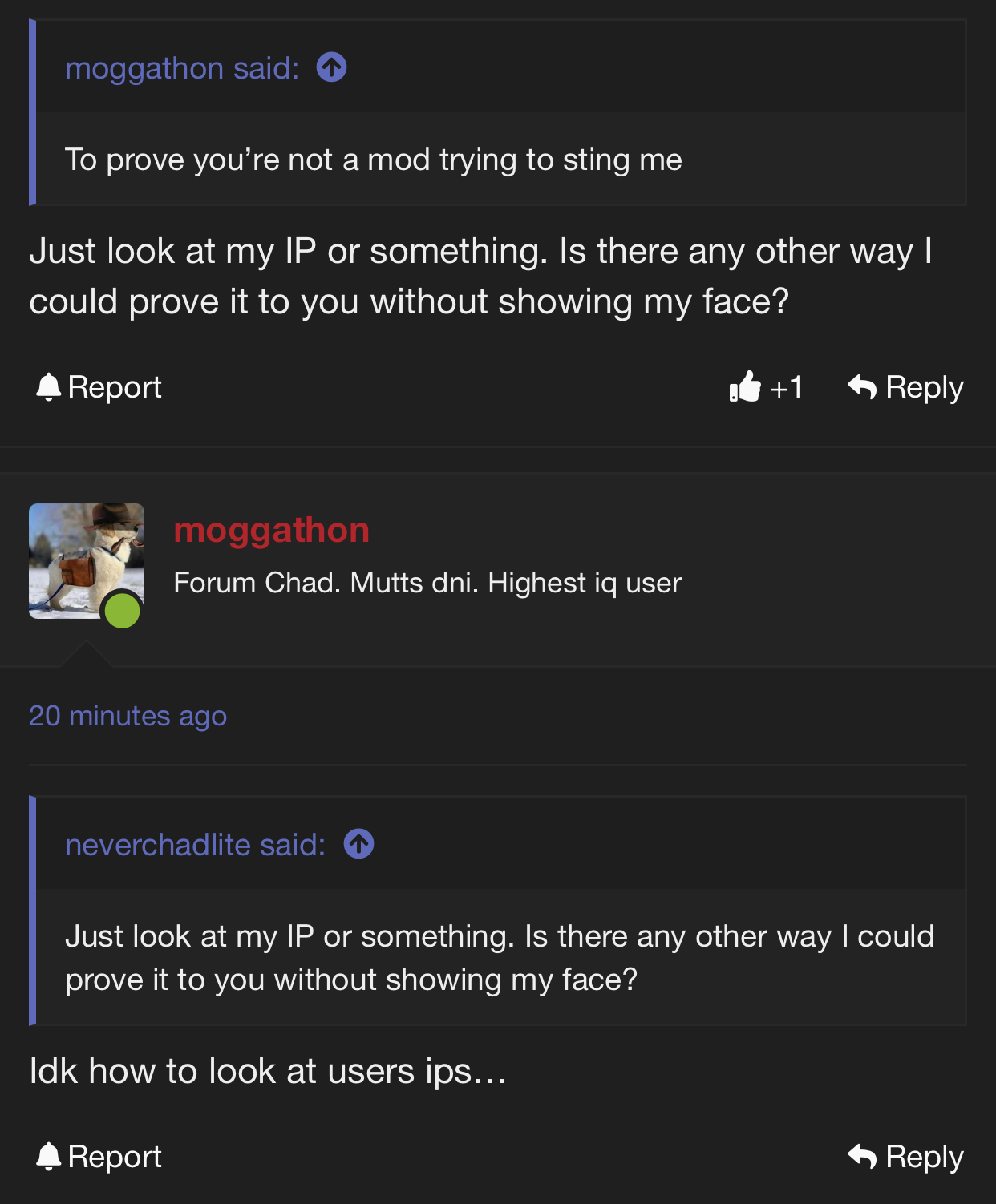
Task: Click the up-arrow icon beside "moggathon said:"
Action: [x=331, y=67]
